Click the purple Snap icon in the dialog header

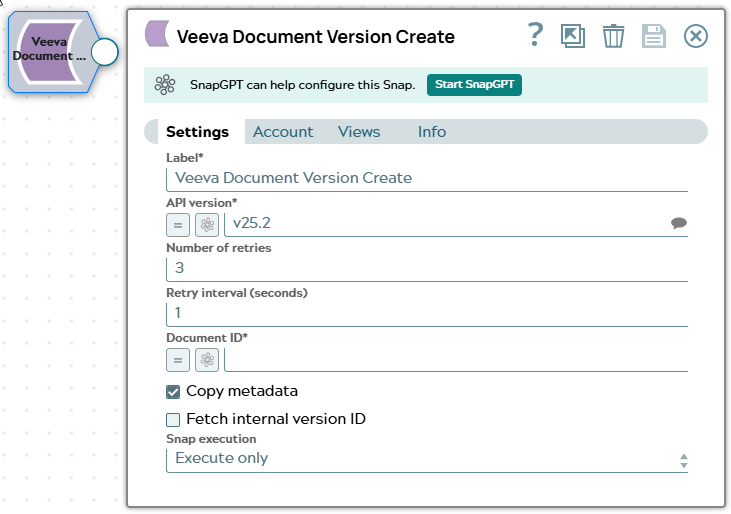pos(157,34)
